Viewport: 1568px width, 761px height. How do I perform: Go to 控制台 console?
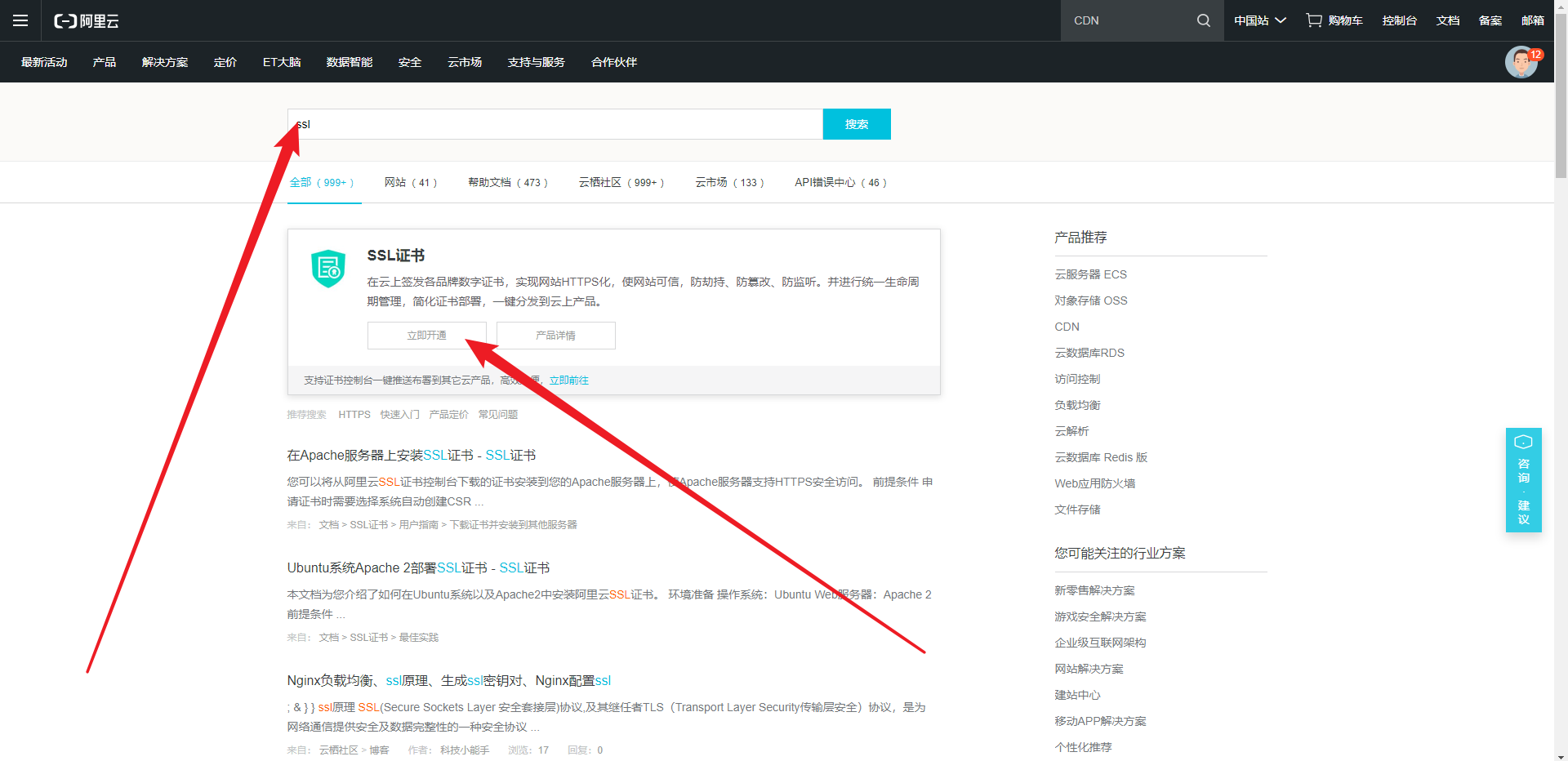point(1400,20)
